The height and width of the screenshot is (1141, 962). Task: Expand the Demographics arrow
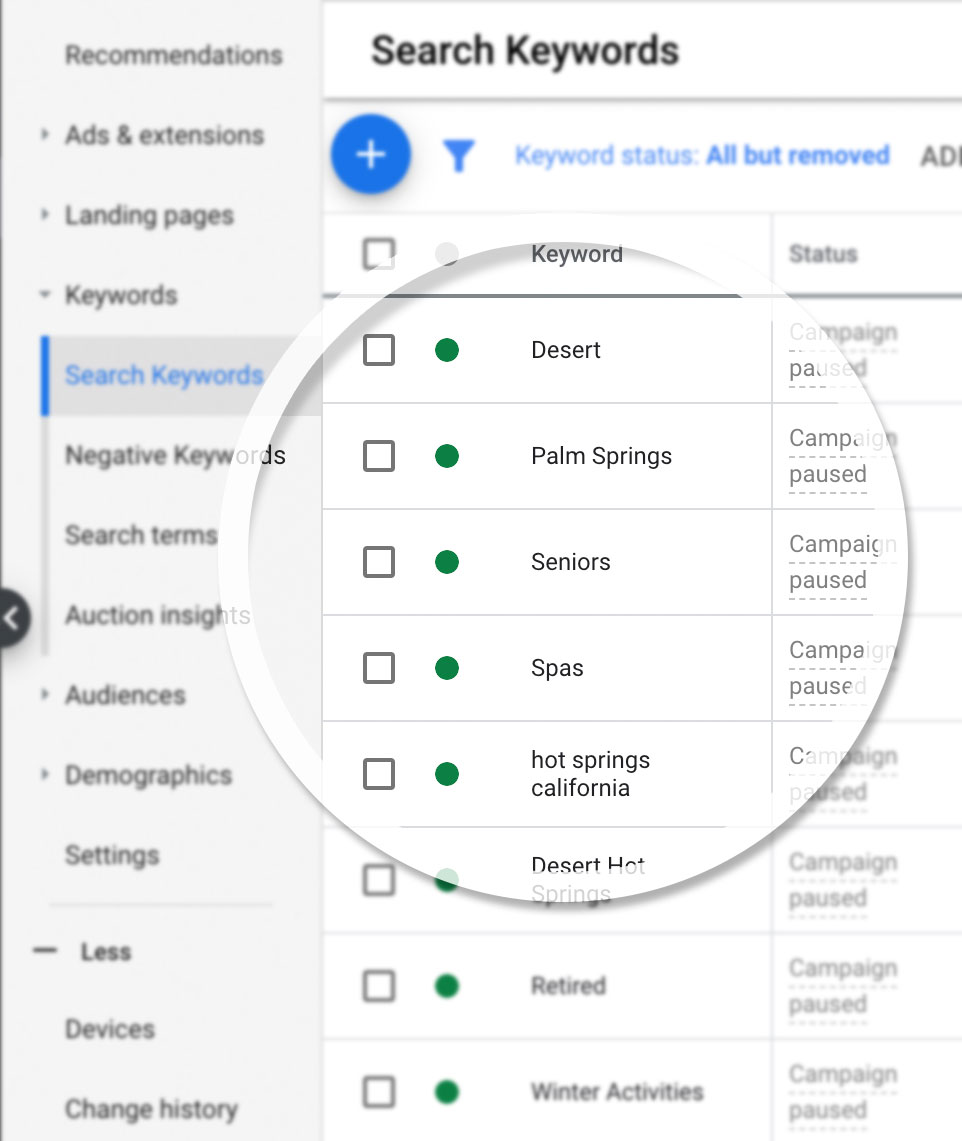tap(45, 775)
